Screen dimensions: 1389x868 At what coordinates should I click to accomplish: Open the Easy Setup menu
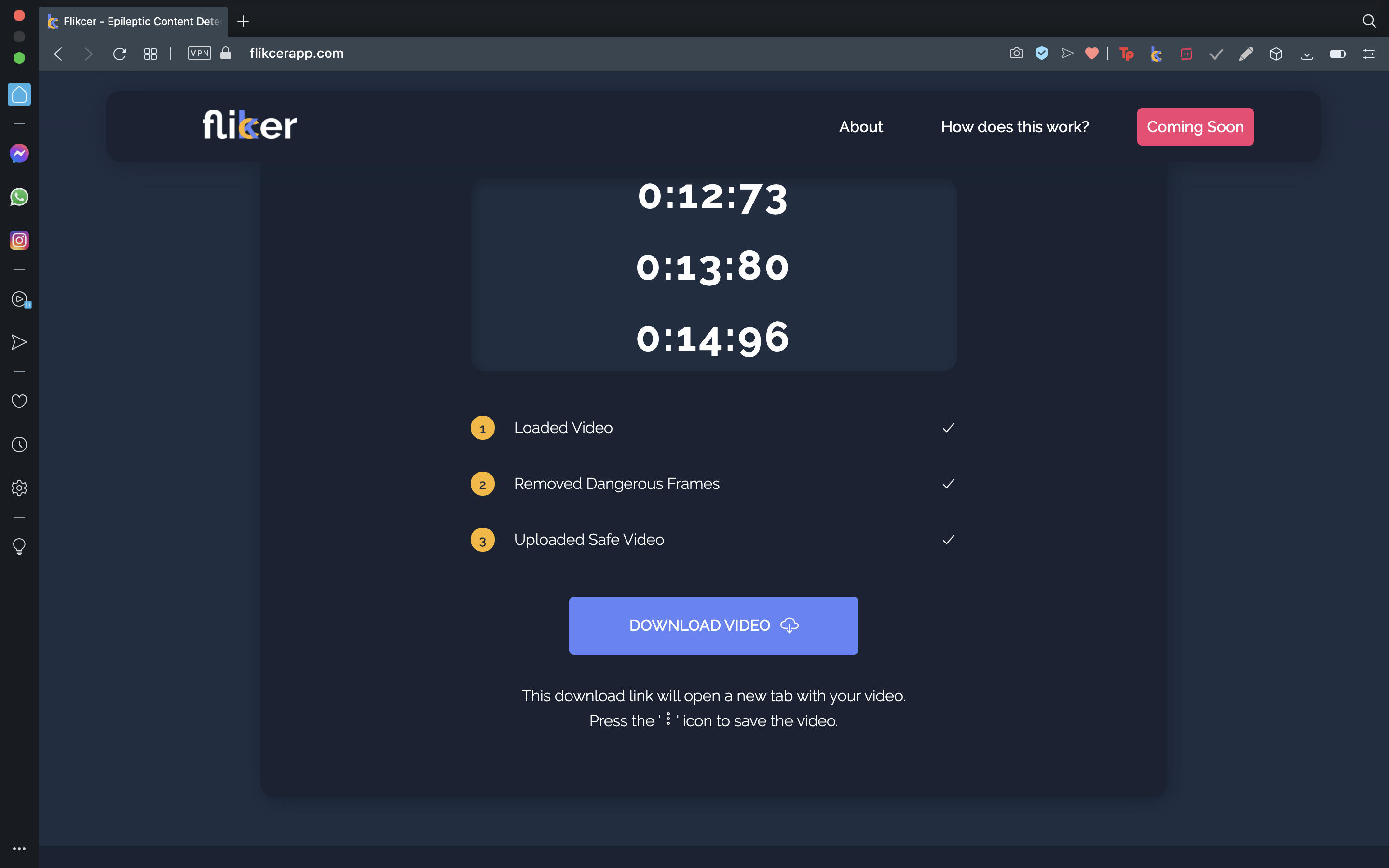click(1368, 54)
